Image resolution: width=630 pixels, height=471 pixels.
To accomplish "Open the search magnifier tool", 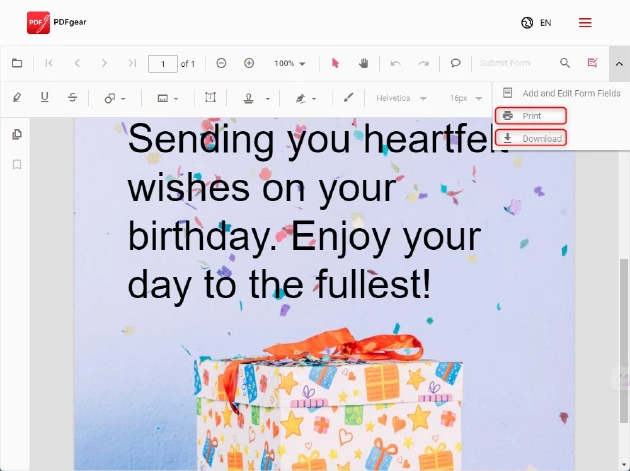I will [x=565, y=63].
